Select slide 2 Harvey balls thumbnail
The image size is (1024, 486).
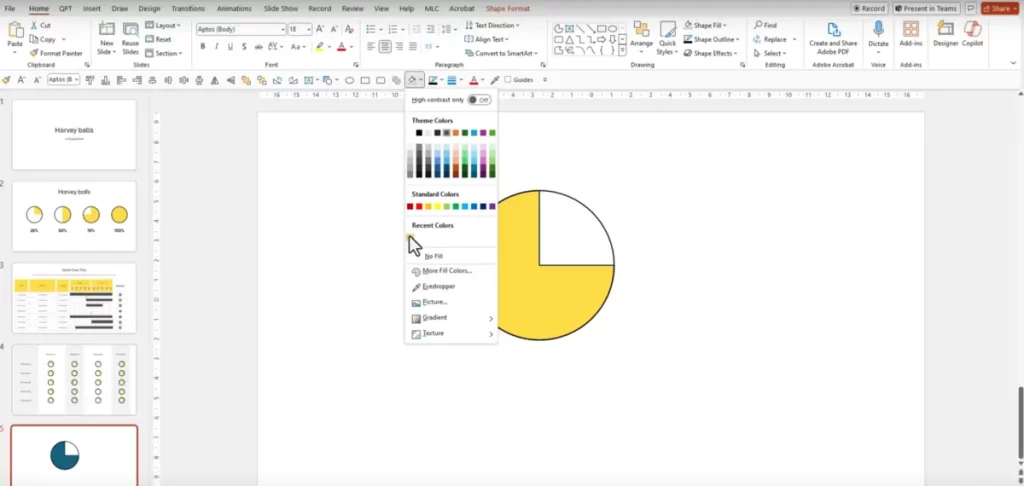pos(74,216)
